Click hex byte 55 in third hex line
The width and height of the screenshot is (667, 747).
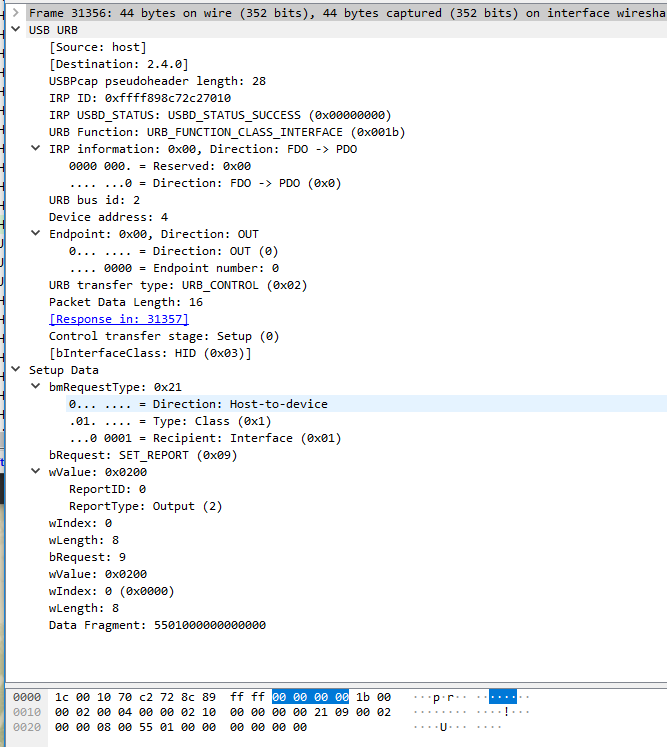[146, 727]
